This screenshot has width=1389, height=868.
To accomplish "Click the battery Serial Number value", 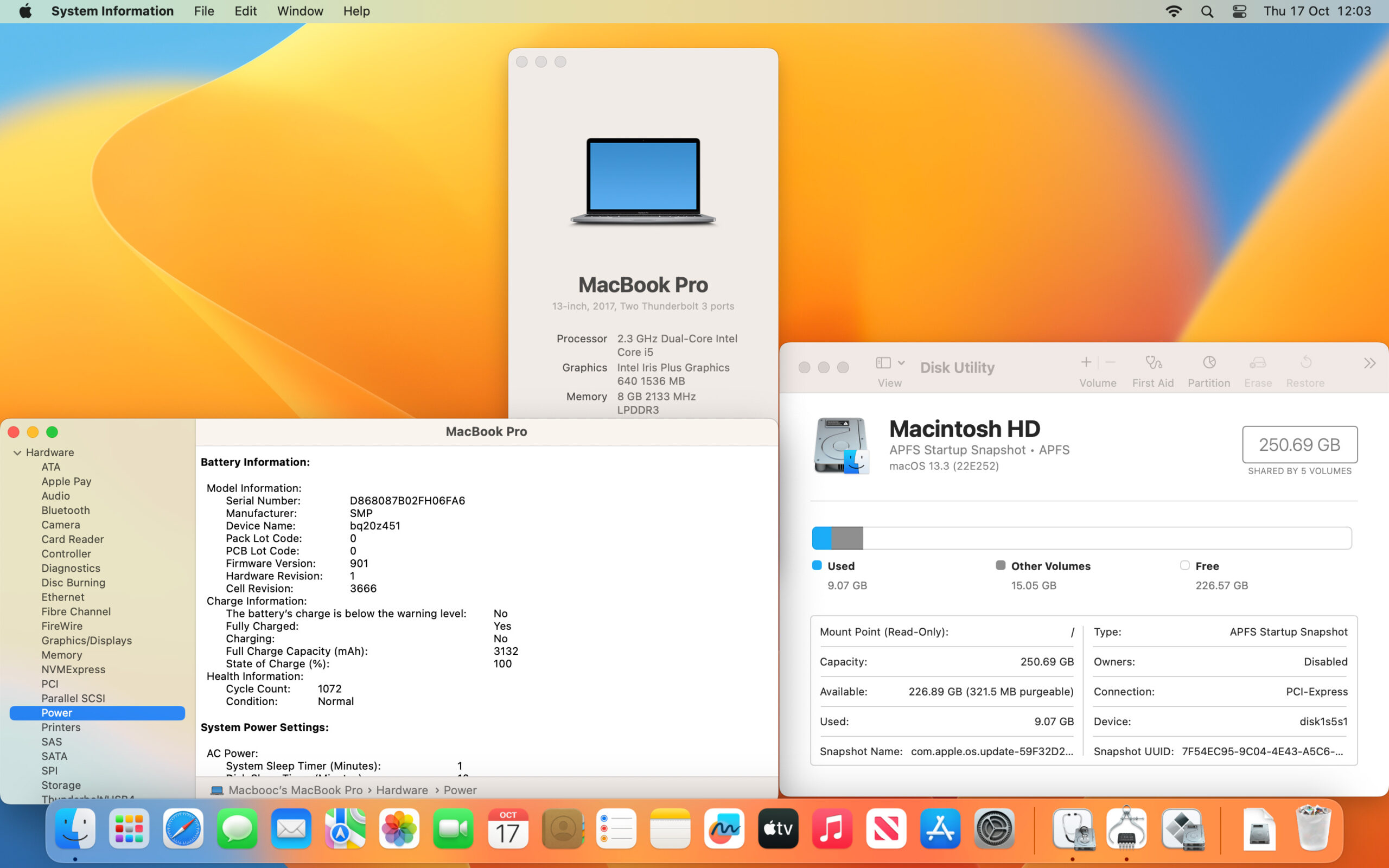I will pyautogui.click(x=407, y=501).
